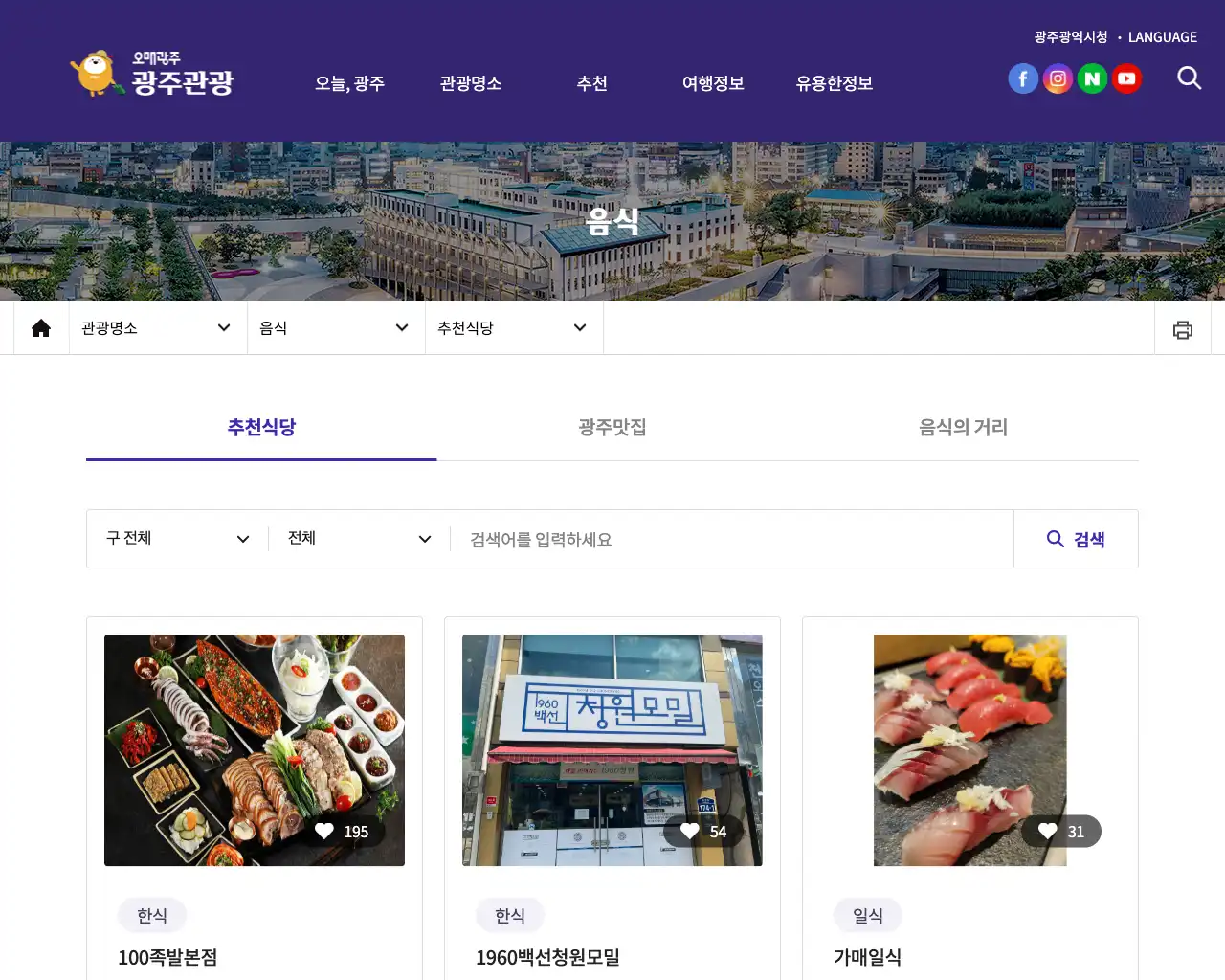Expand the 음식 breadcrumb dropdown
The image size is (1225, 980).
point(336,328)
